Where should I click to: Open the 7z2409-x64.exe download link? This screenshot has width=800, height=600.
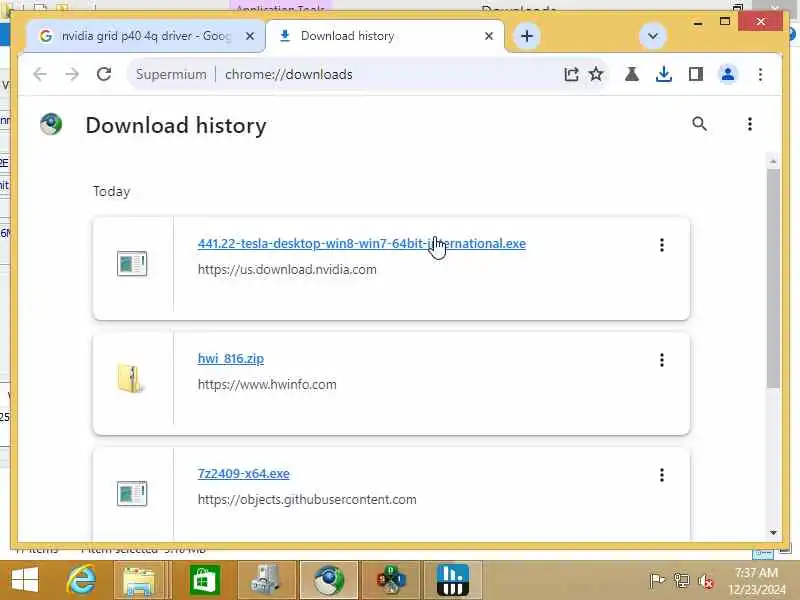(x=243, y=473)
